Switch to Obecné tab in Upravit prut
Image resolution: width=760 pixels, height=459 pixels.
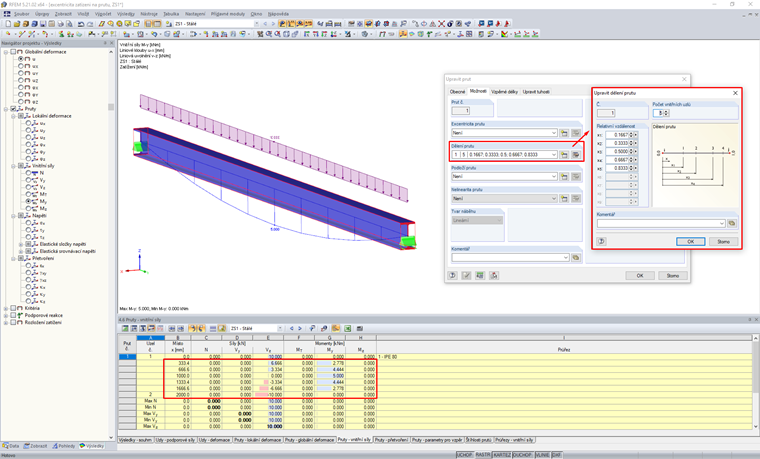point(457,92)
